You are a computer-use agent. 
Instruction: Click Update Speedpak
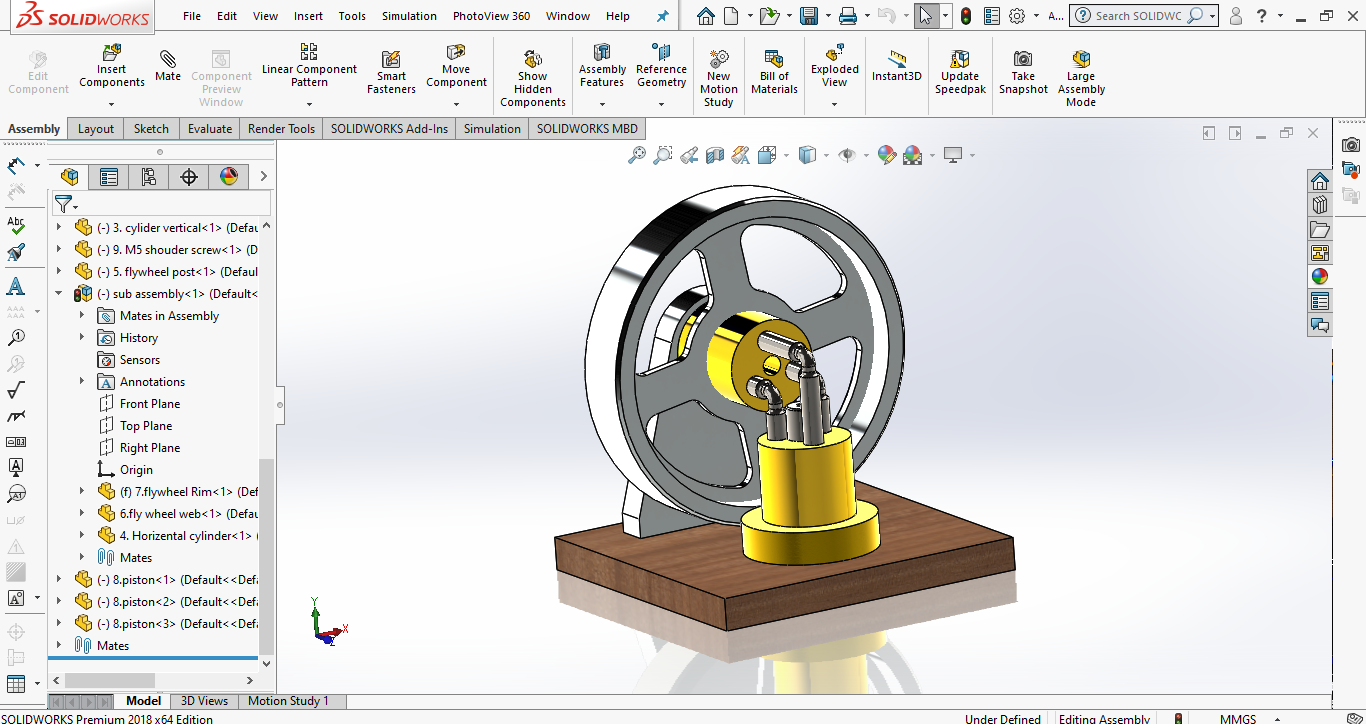[960, 72]
